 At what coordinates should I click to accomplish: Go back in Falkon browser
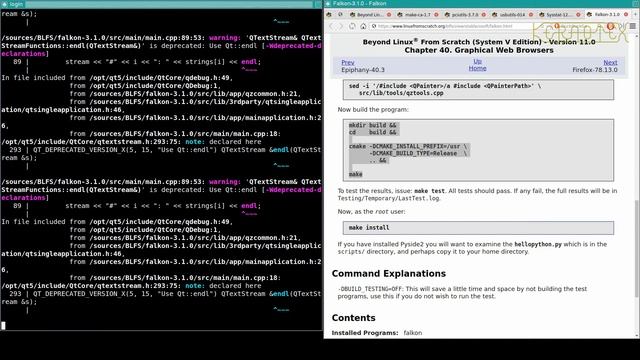[x=331, y=26]
